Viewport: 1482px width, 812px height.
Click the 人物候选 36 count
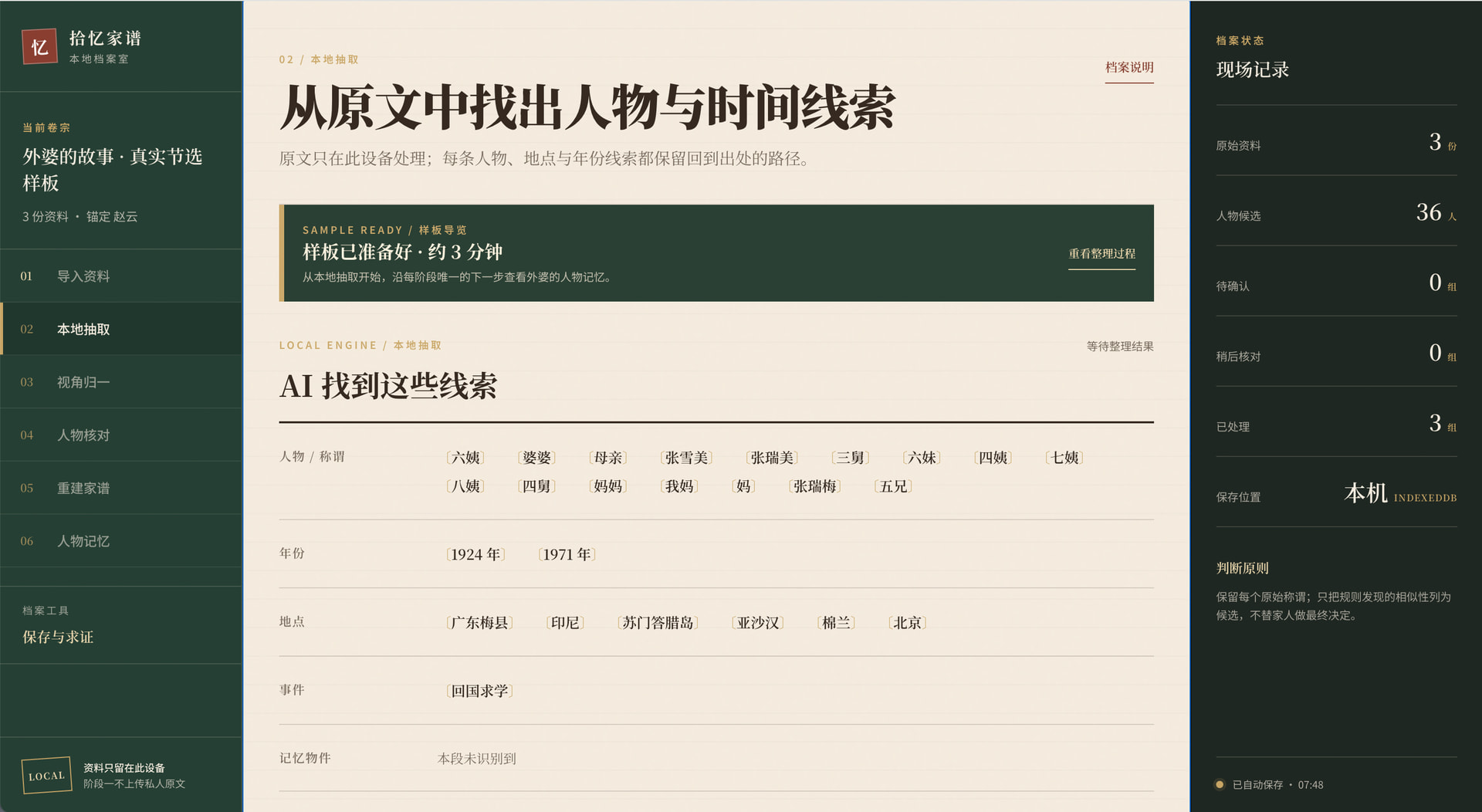(x=1436, y=212)
